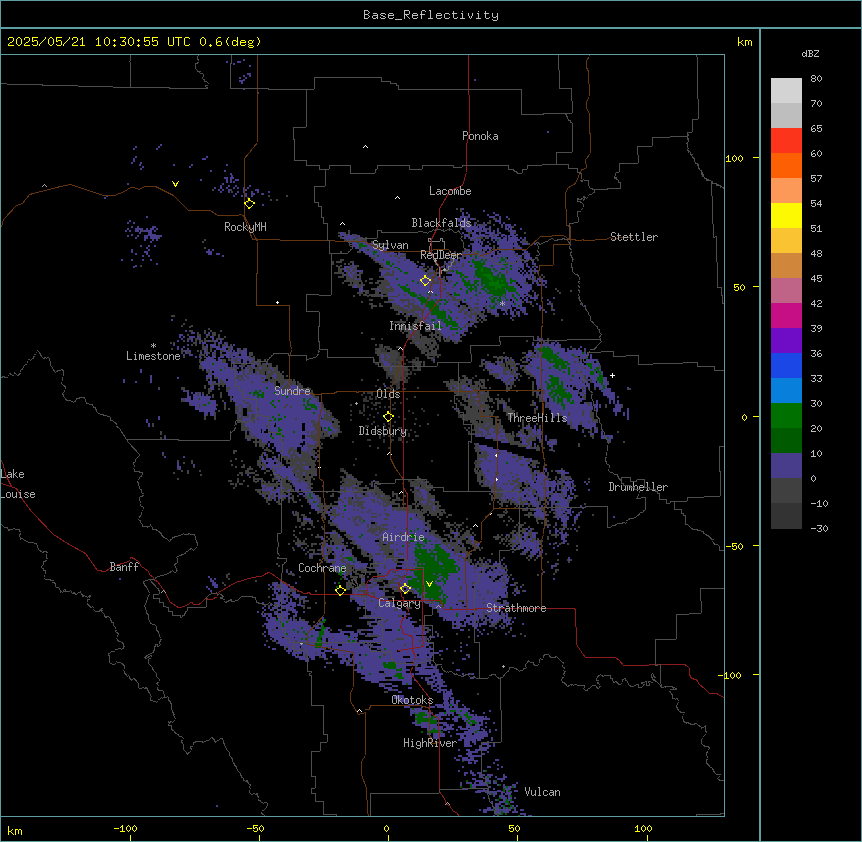Click the Limestone label
The image size is (862, 842).
[x=153, y=356]
